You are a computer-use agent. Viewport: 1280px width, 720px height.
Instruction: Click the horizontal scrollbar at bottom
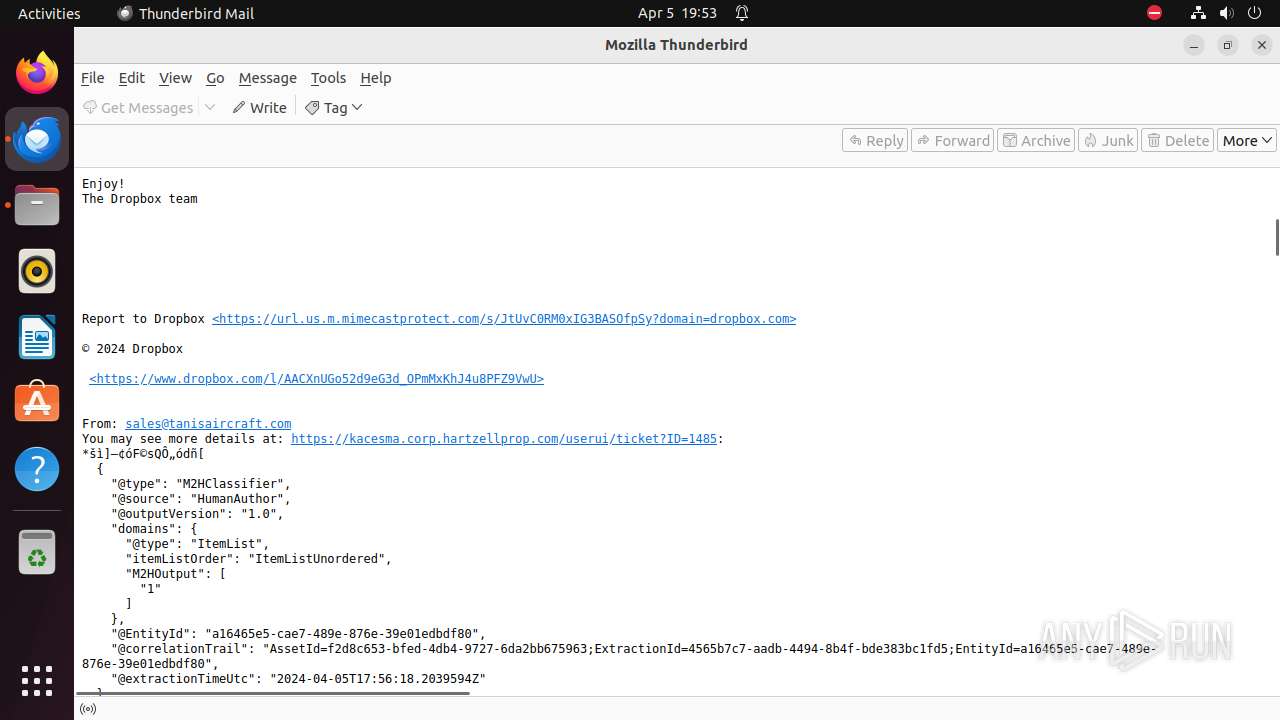pos(275,692)
